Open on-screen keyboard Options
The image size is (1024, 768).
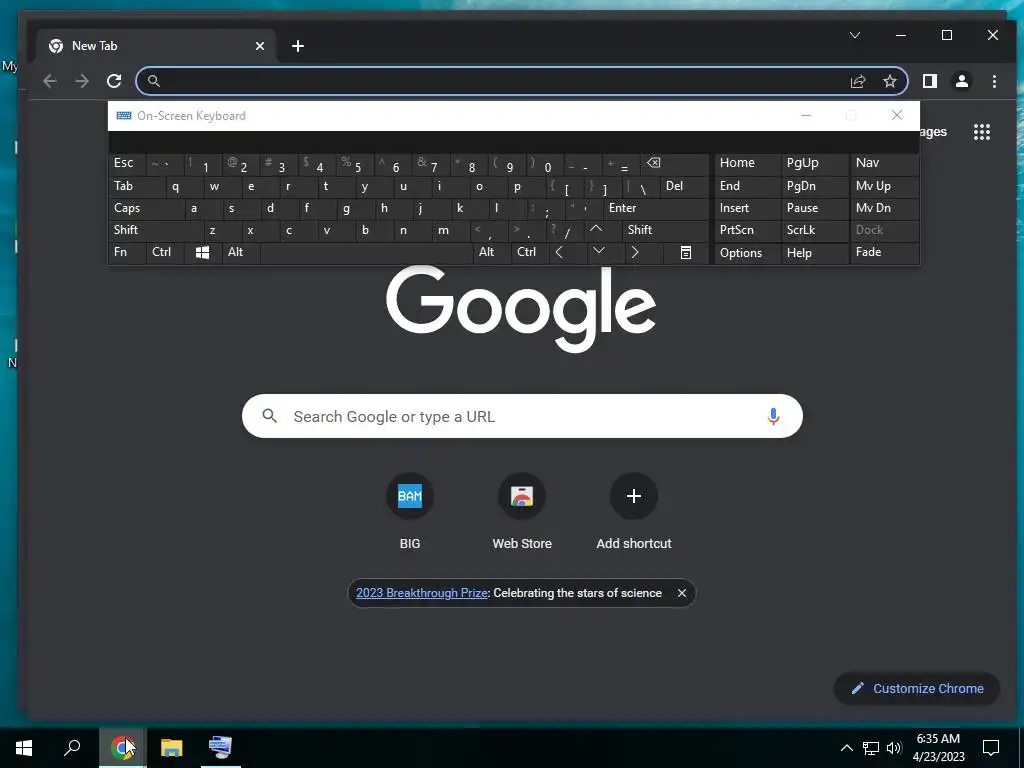point(747,253)
